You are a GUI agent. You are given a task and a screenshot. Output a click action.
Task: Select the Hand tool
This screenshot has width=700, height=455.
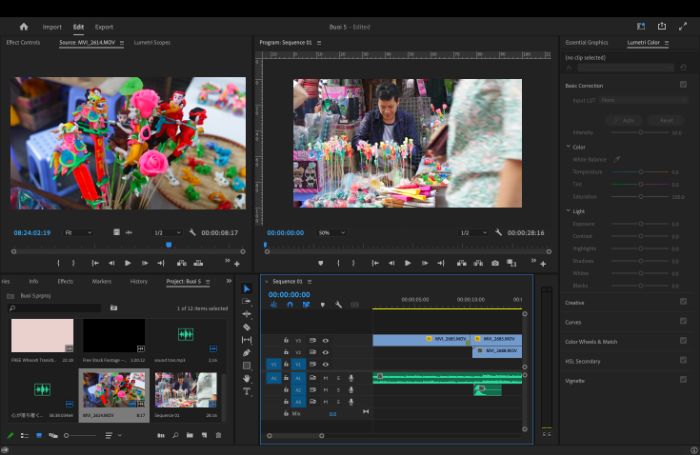click(x=246, y=379)
